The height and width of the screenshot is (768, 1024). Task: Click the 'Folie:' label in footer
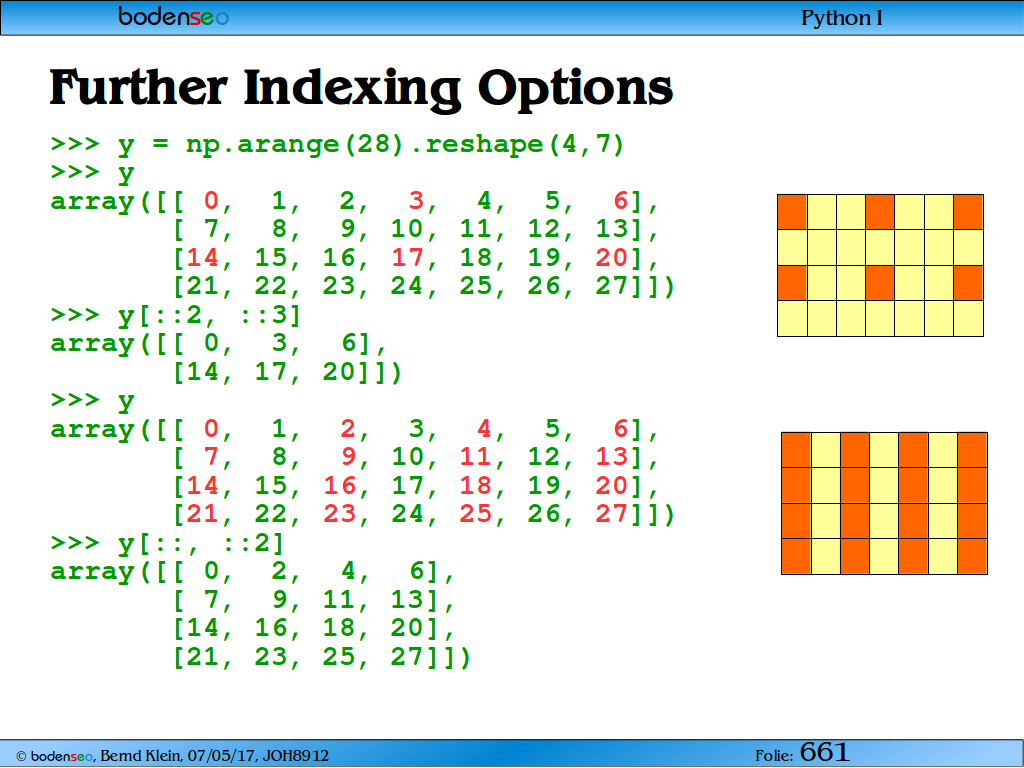pyautogui.click(x=774, y=756)
